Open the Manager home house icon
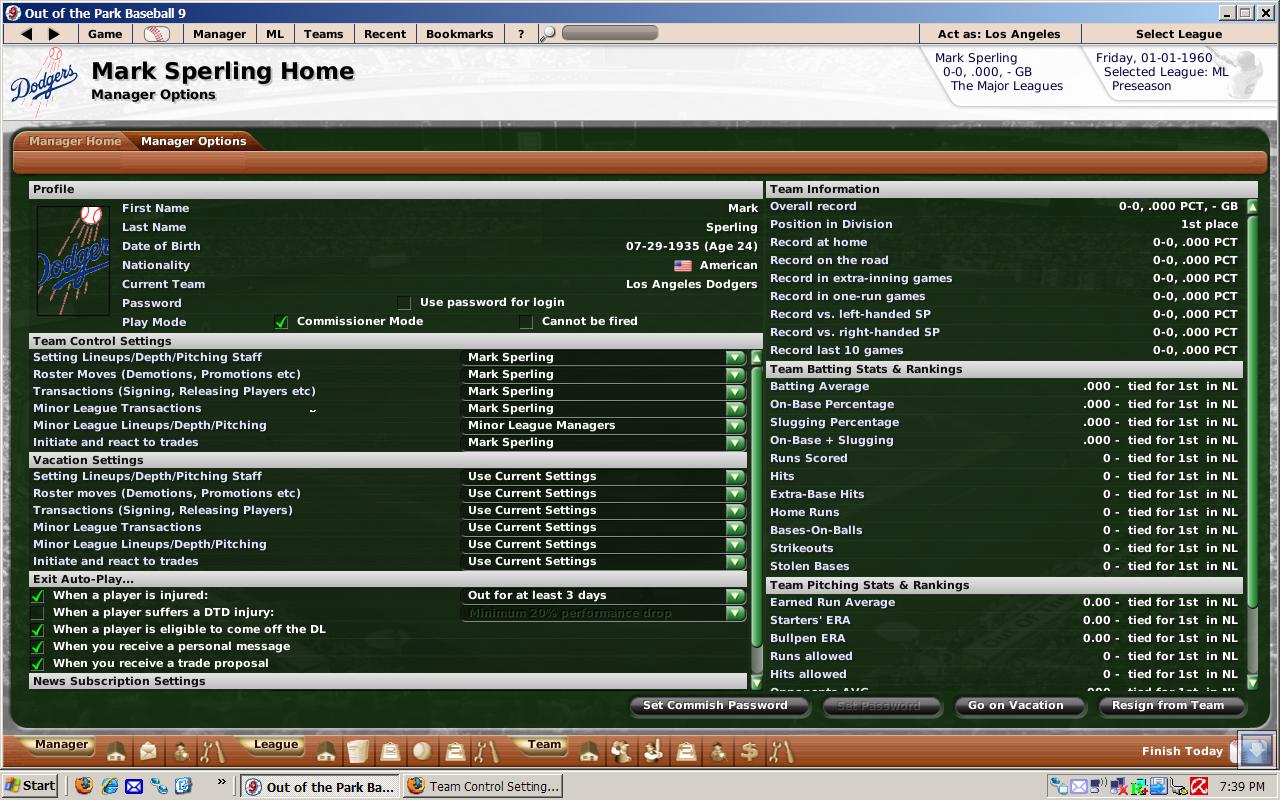This screenshot has height=800, width=1280. pyautogui.click(x=116, y=751)
